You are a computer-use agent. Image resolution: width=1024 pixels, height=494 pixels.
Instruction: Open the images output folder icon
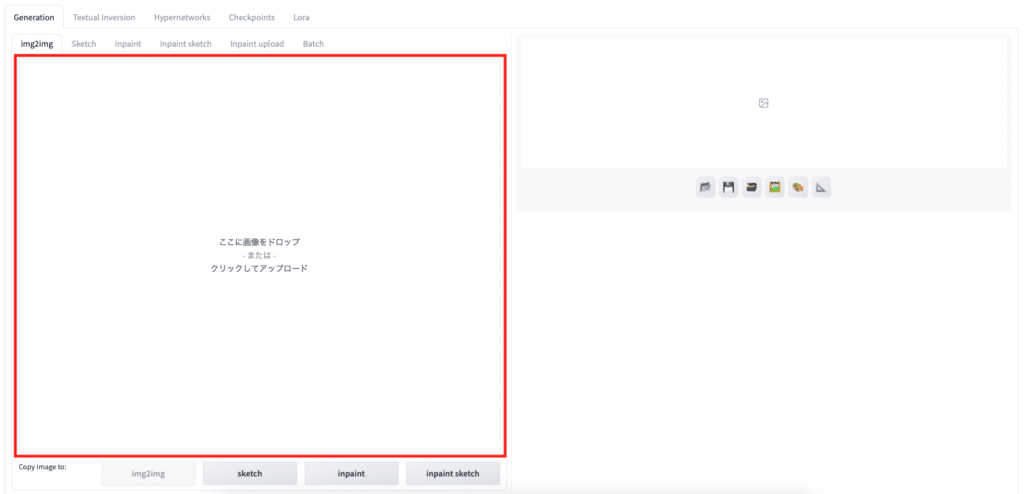705,188
